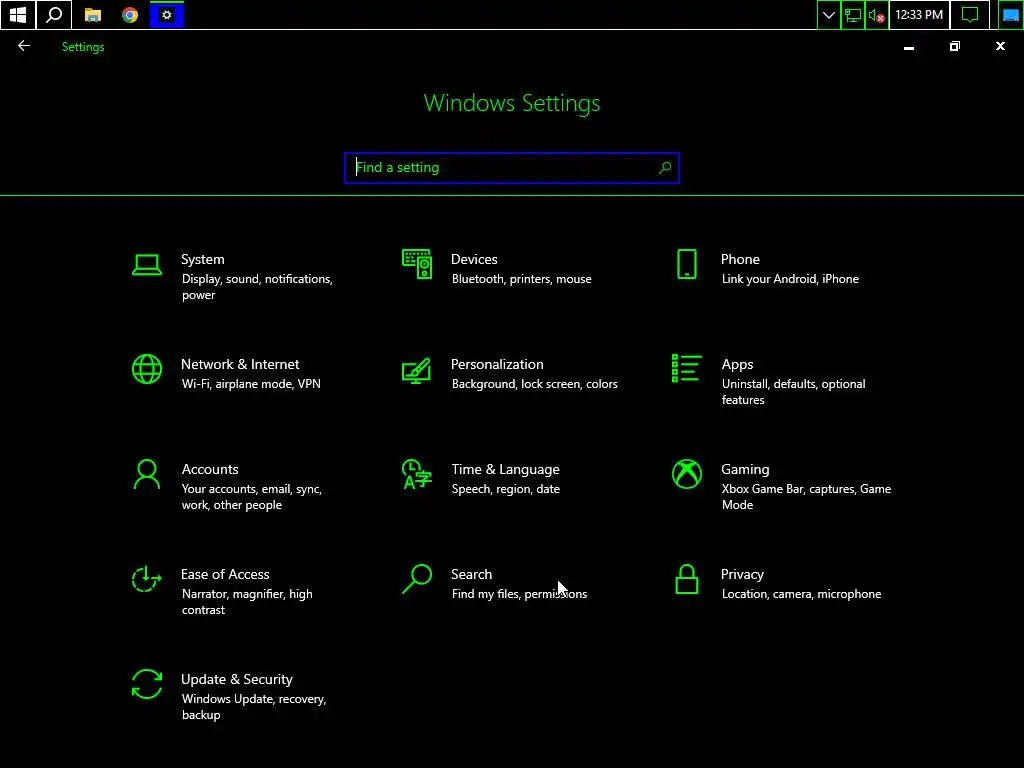
Task: Open the Devices settings title
Action: (x=474, y=259)
